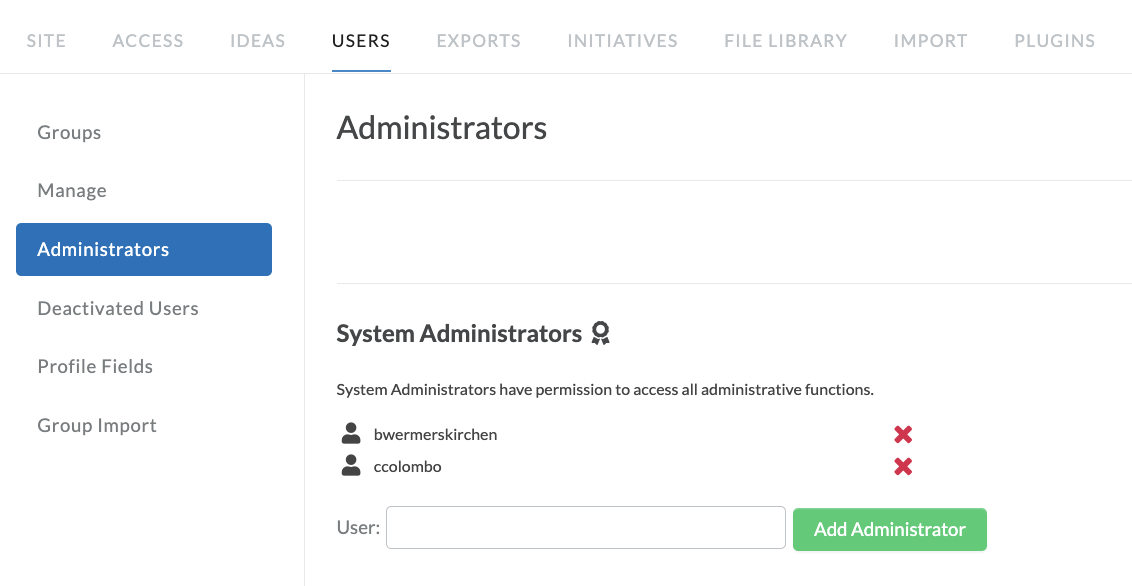Open the EXPORTS tab
Image resolution: width=1132 pixels, height=586 pixels.
(x=479, y=41)
